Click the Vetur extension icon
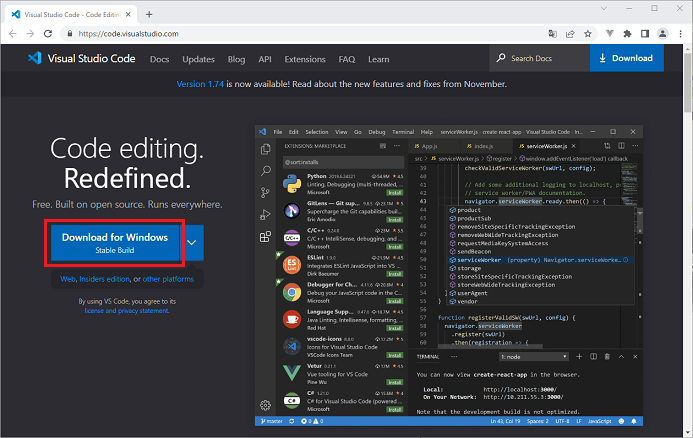The image size is (693, 438). click(292, 373)
